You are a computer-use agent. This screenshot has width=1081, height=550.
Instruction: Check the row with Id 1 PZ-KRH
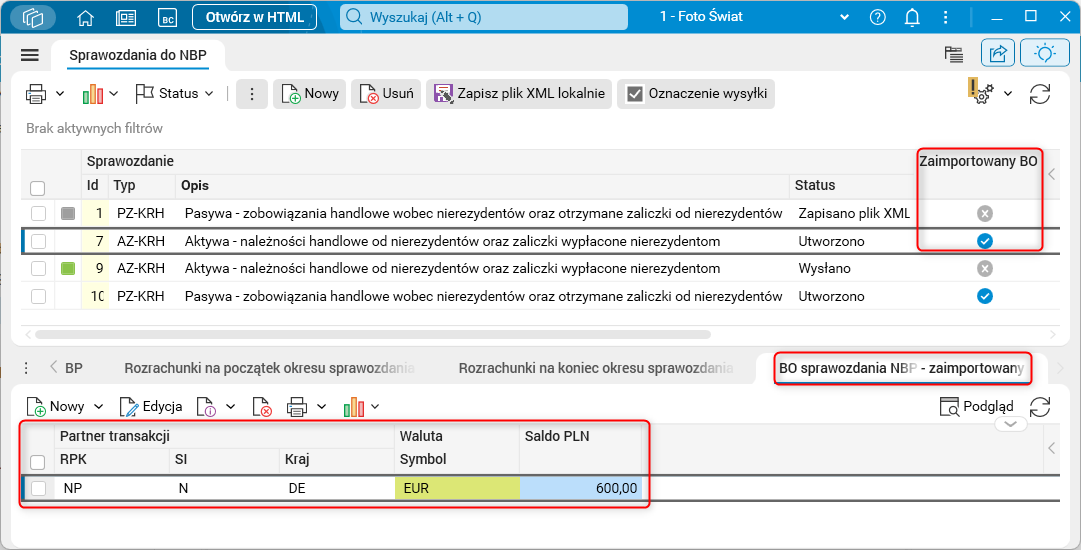[38, 214]
